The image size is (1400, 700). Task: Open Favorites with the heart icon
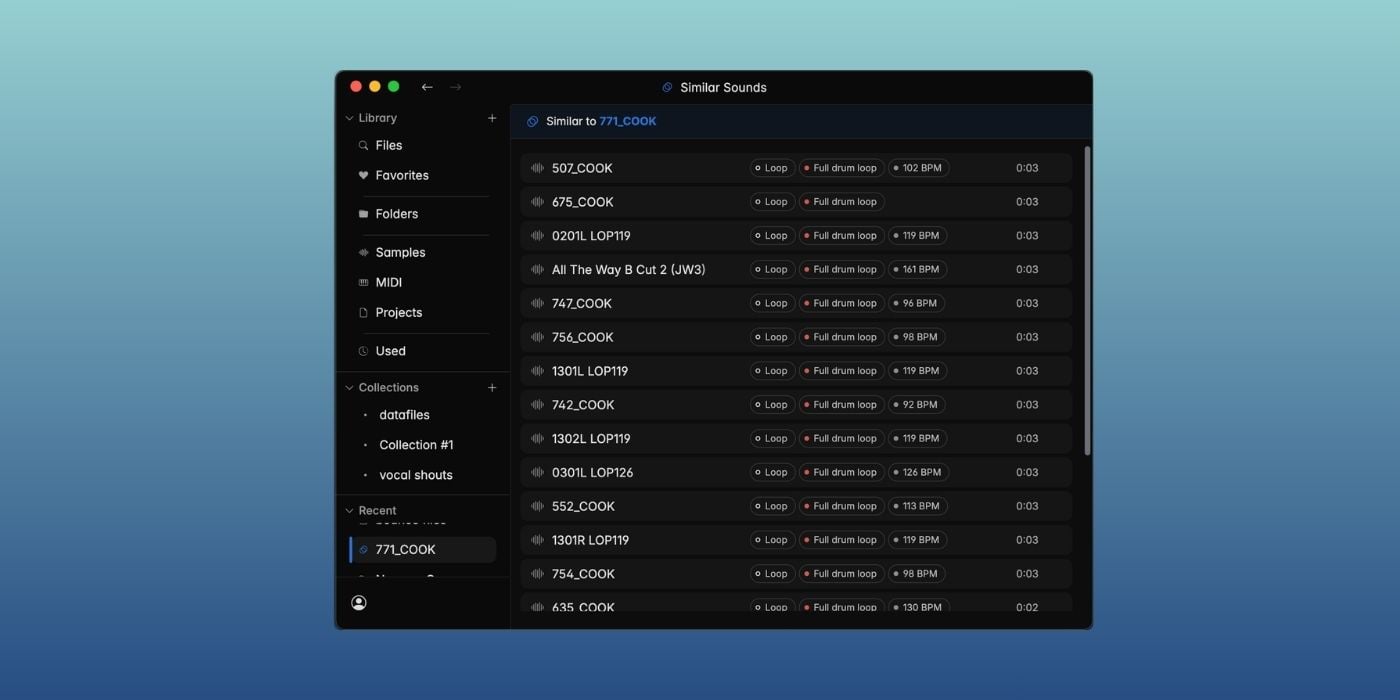(363, 175)
